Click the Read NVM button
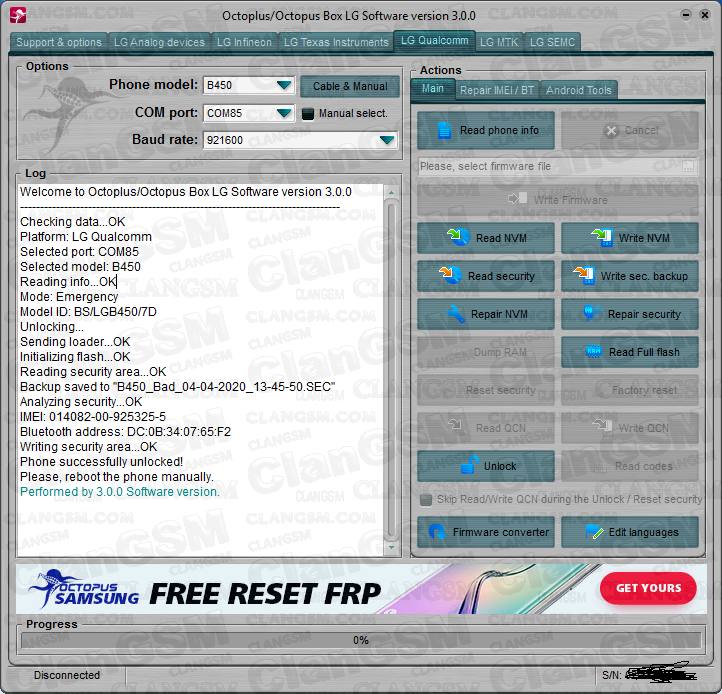The width and height of the screenshot is (722, 694). coord(486,238)
